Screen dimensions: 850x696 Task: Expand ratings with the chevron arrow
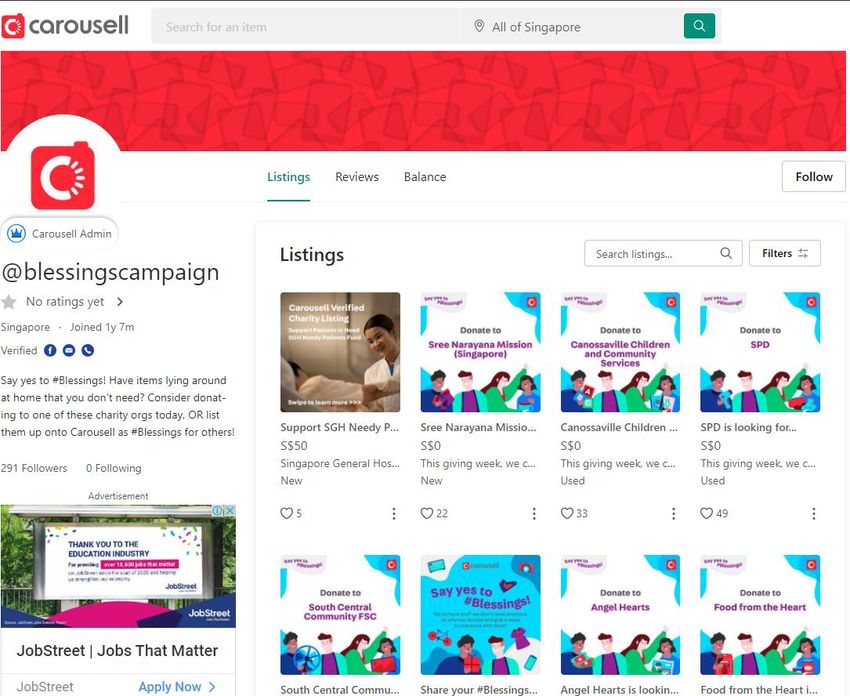(120, 301)
